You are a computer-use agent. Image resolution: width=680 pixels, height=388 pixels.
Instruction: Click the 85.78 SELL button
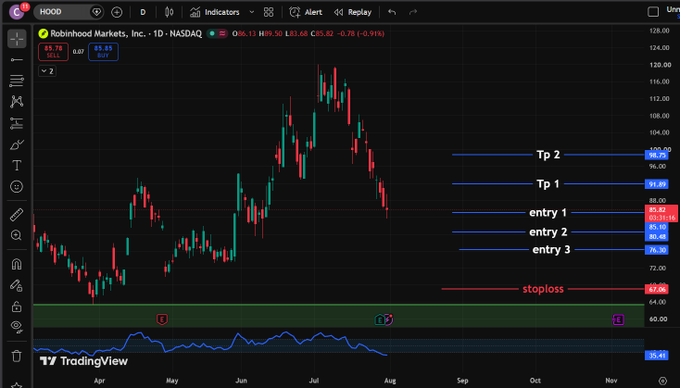pyautogui.click(x=53, y=52)
